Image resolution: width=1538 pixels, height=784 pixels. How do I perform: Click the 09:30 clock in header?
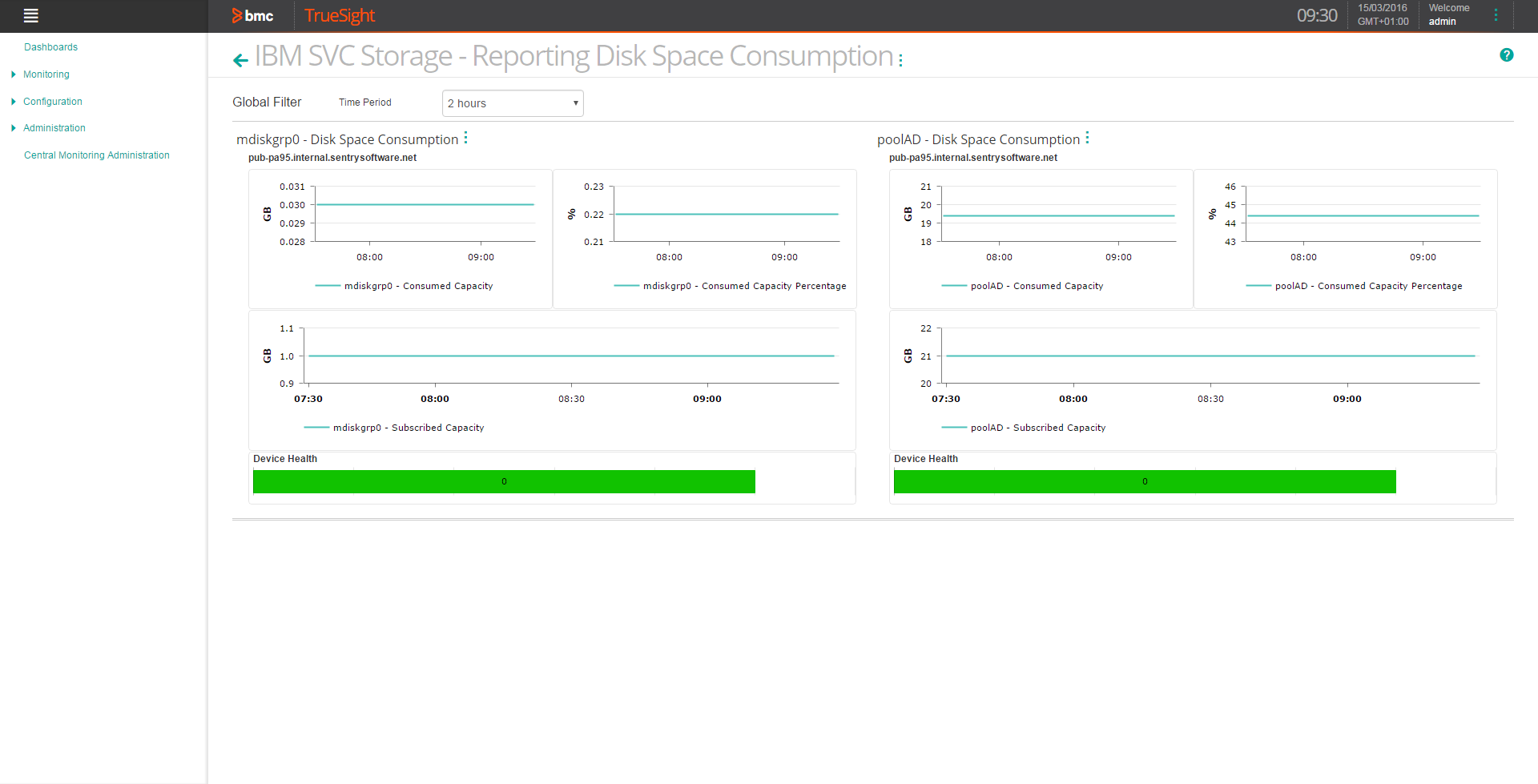1317,15
